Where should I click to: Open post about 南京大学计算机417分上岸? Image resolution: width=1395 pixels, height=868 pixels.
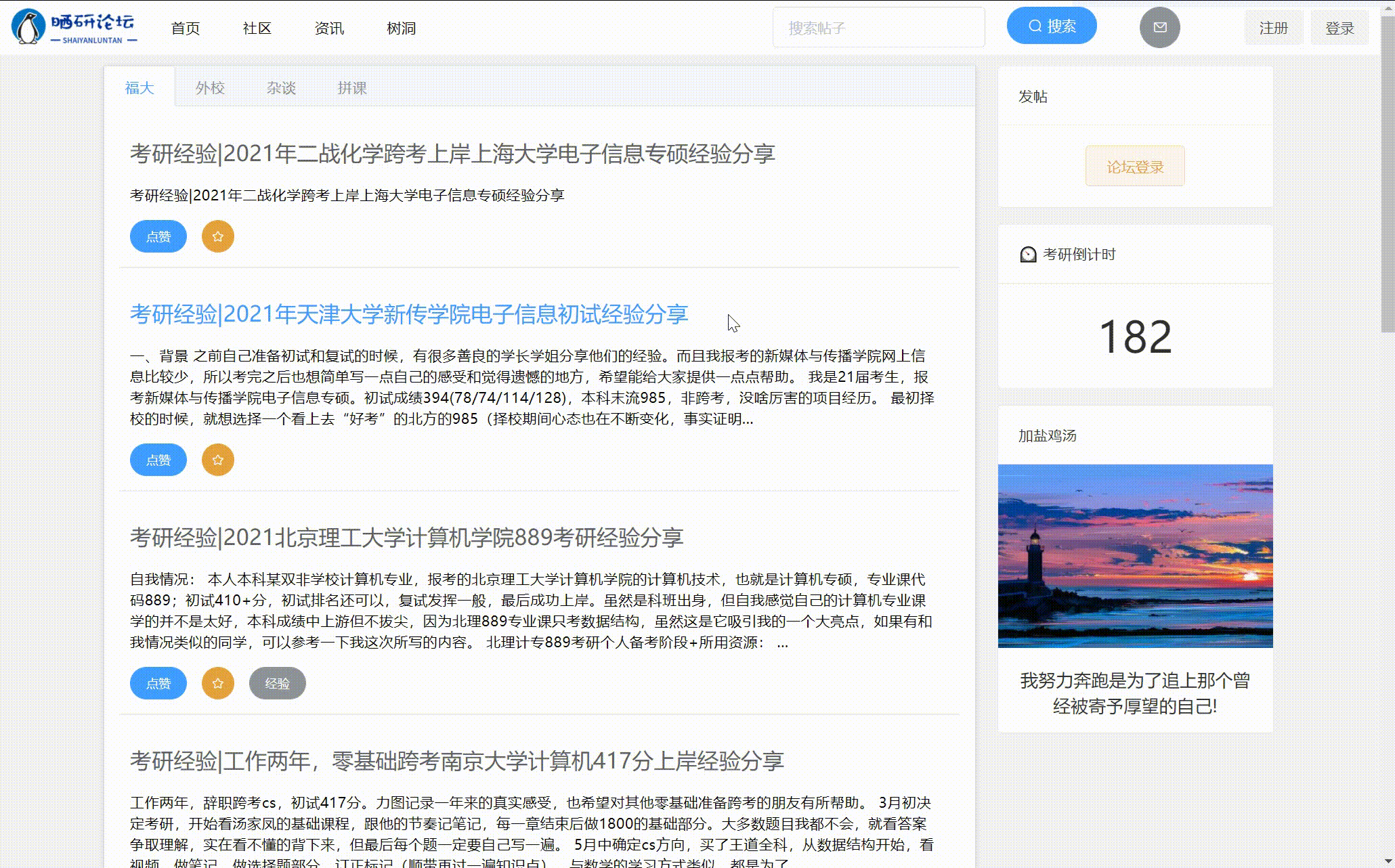click(x=457, y=761)
